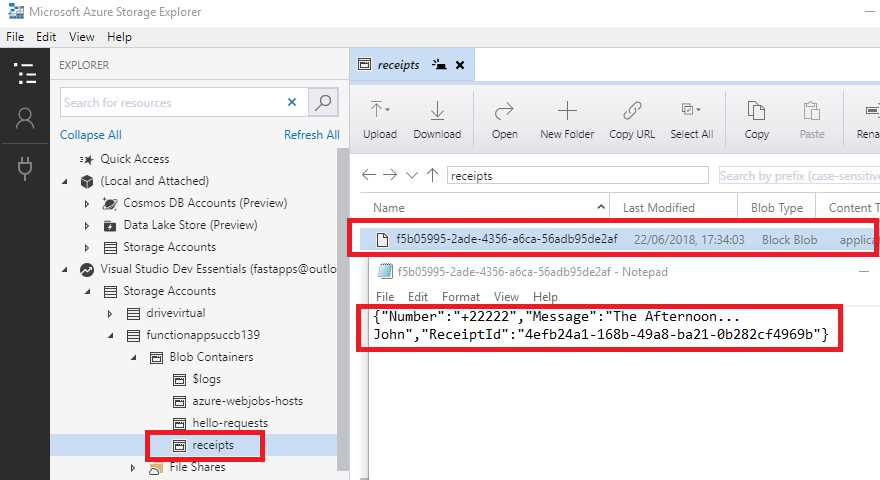
Task: Click the Select All toolbar button
Action: (691, 120)
